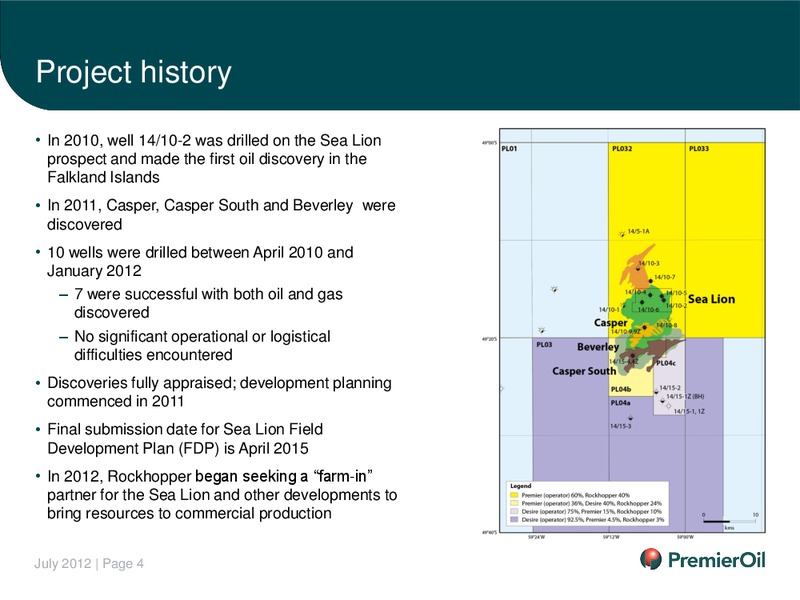Select pale yellow Premier 36% legend swatch
Screen dimensions: 800x600
coord(514,503)
